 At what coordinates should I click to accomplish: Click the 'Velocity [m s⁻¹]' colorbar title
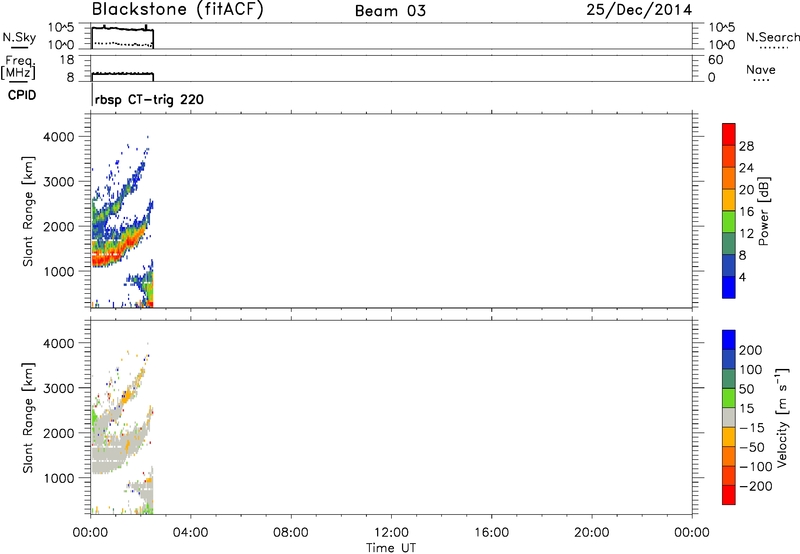tap(782, 418)
